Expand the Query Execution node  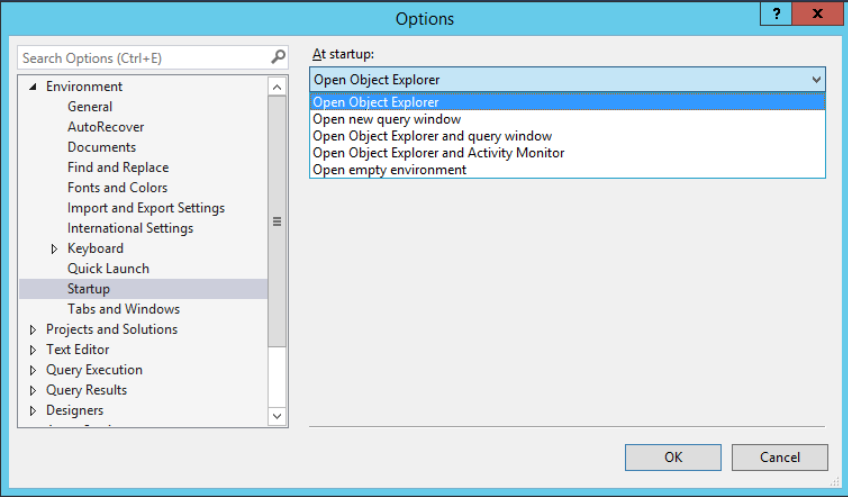pyautogui.click(x=33, y=370)
